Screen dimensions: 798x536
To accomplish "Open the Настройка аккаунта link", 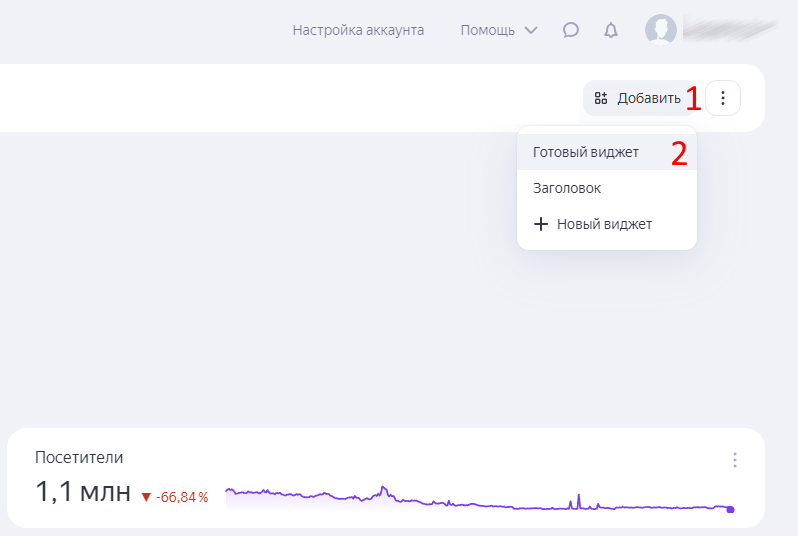I will [358, 30].
